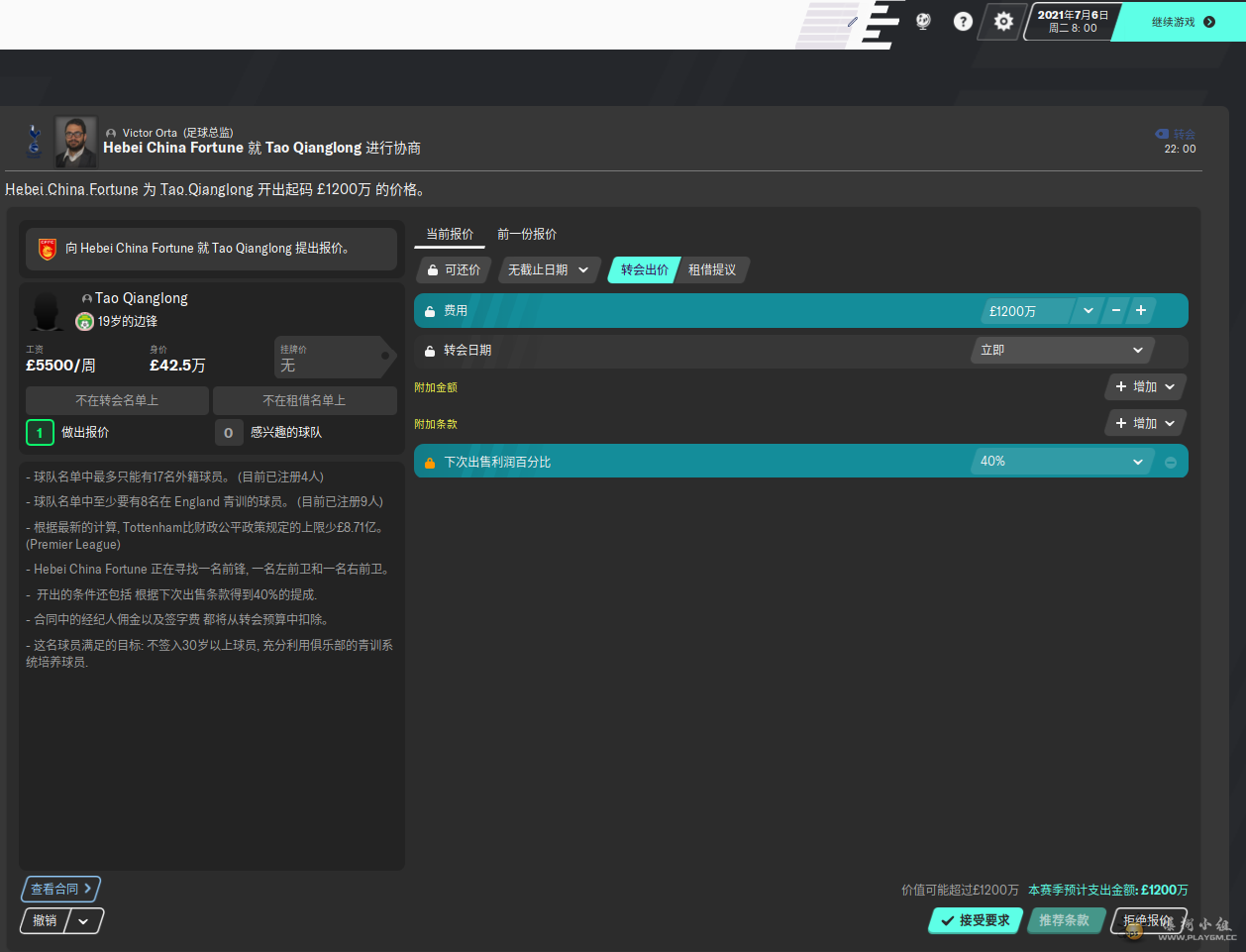Open 增加 dropdown for 附加金额
1246x952 pixels.
coord(1145,386)
